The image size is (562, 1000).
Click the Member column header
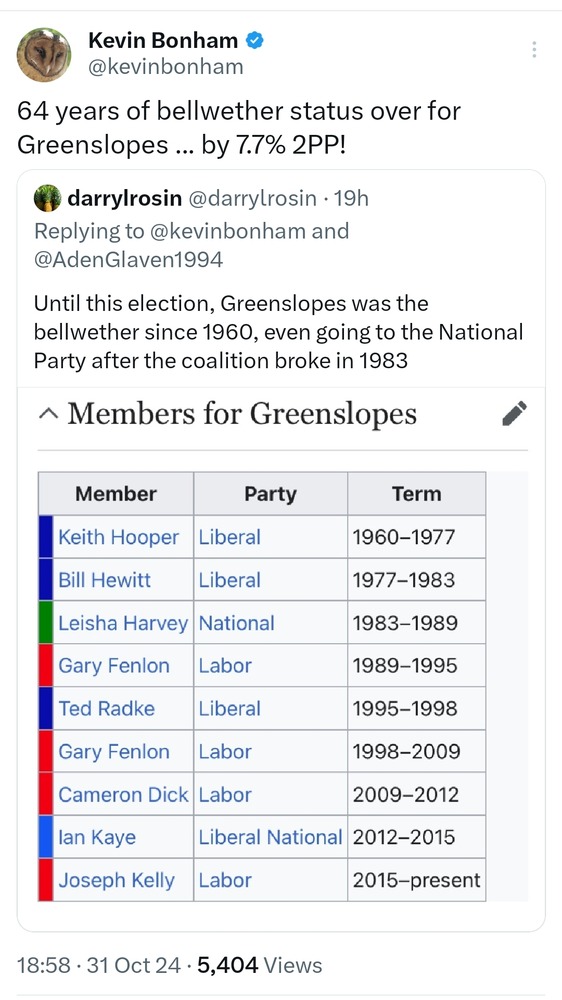(116, 494)
